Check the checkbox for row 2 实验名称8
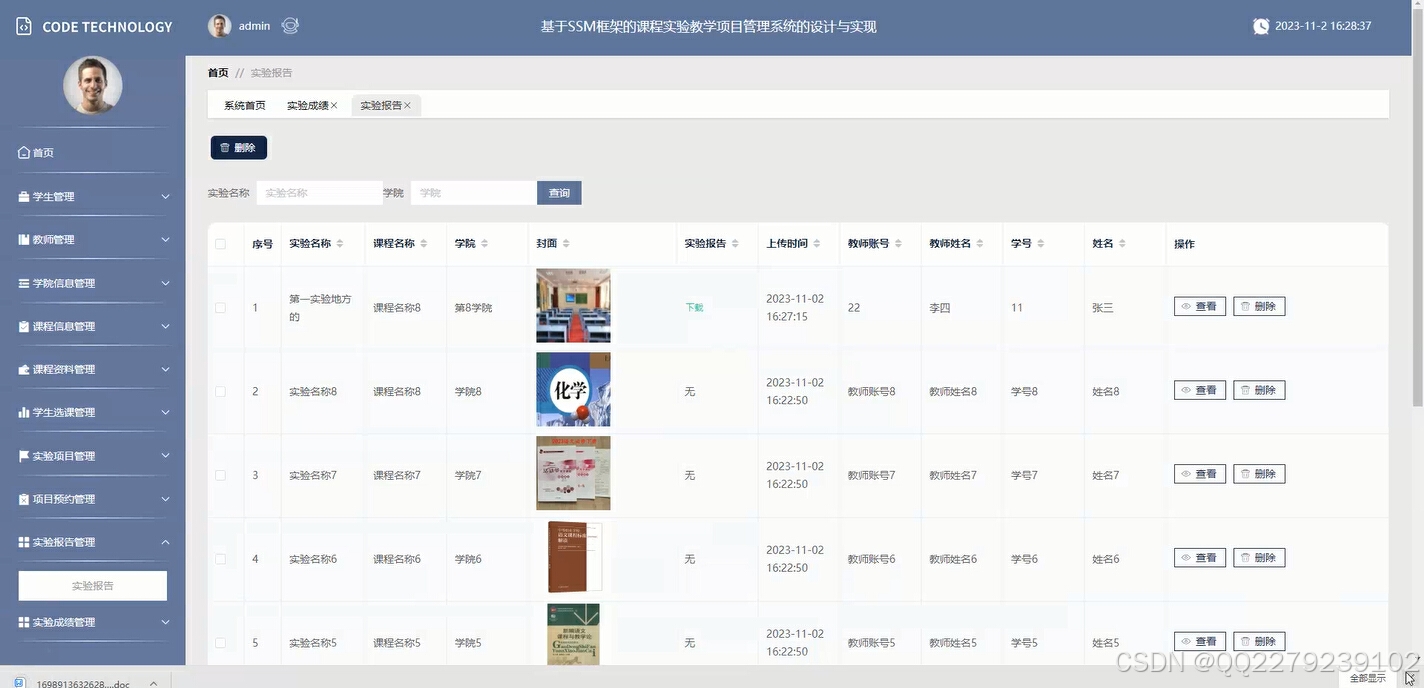Screen dimensions: 1424x688 [x=221, y=390]
